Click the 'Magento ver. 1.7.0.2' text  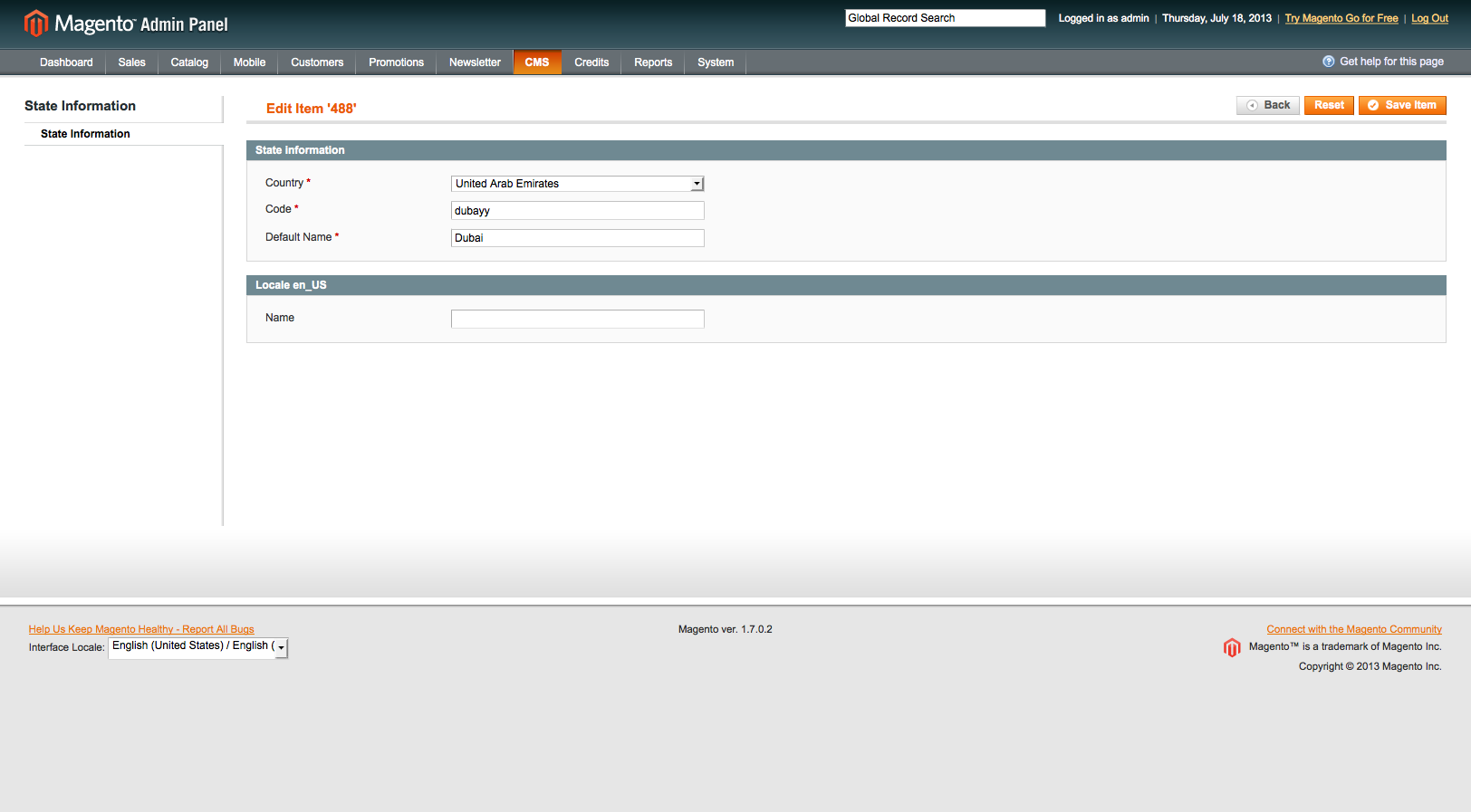point(726,629)
